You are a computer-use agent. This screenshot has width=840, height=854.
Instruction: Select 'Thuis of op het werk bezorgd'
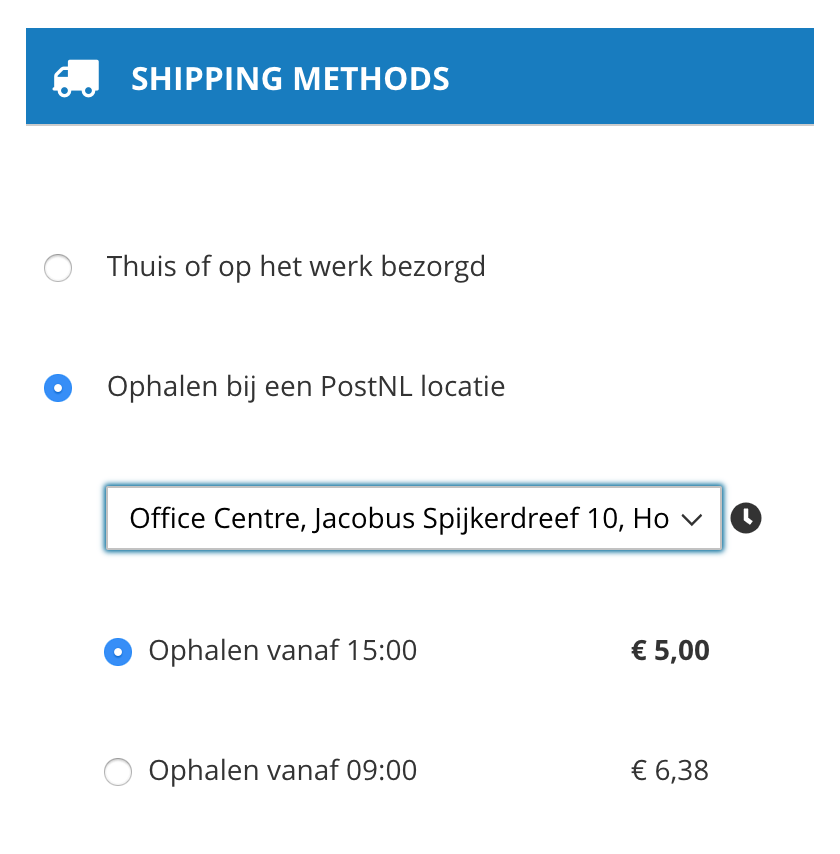point(58,268)
